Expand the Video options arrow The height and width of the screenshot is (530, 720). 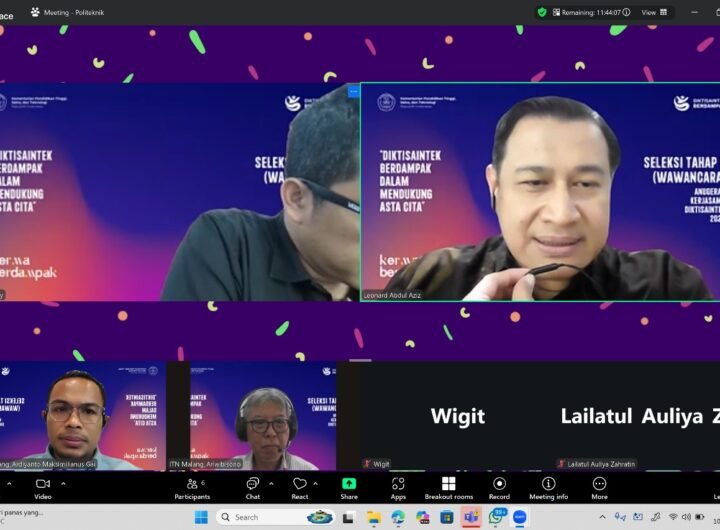[63, 484]
